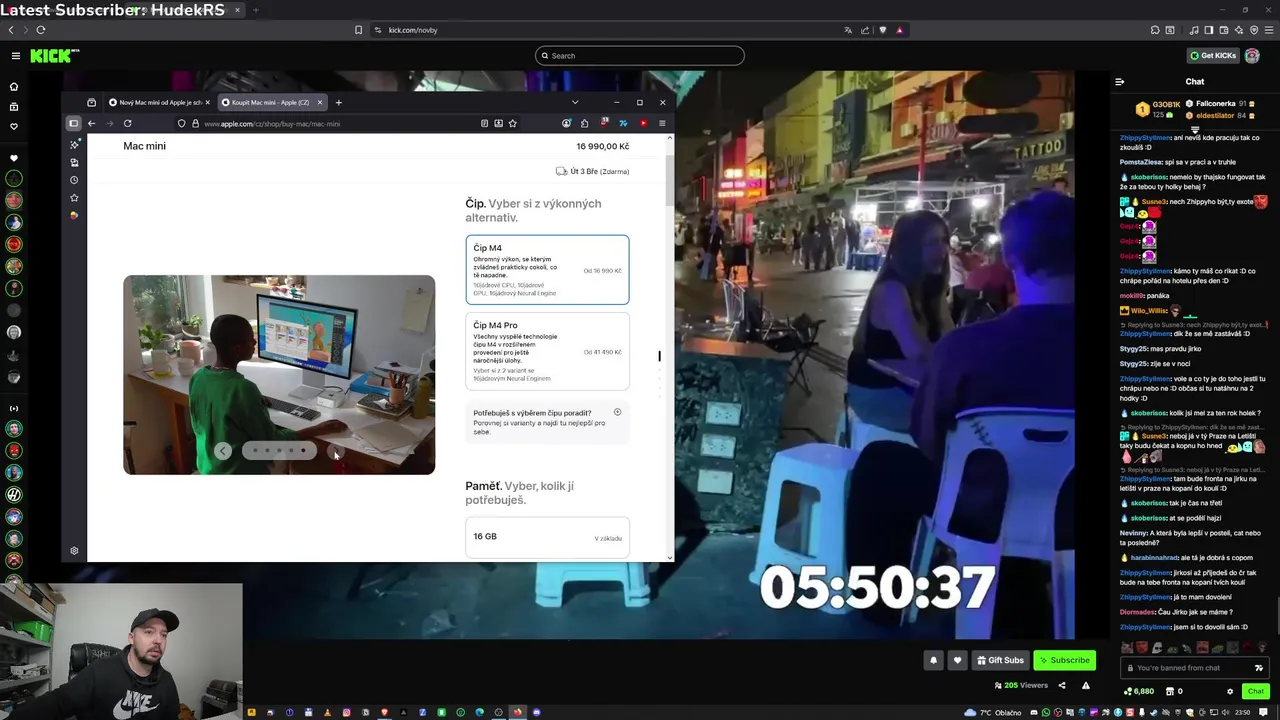Show next Mac mini gallery image

click(335, 451)
